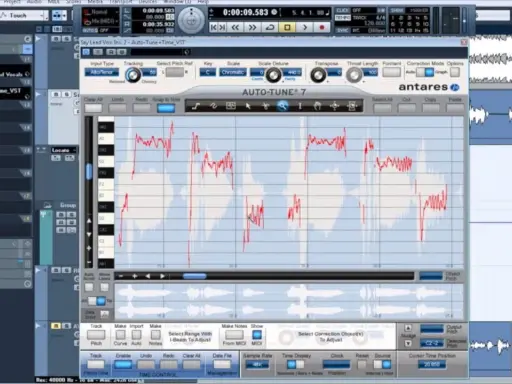
Task: Nudge selection up
Action: (x=408, y=328)
